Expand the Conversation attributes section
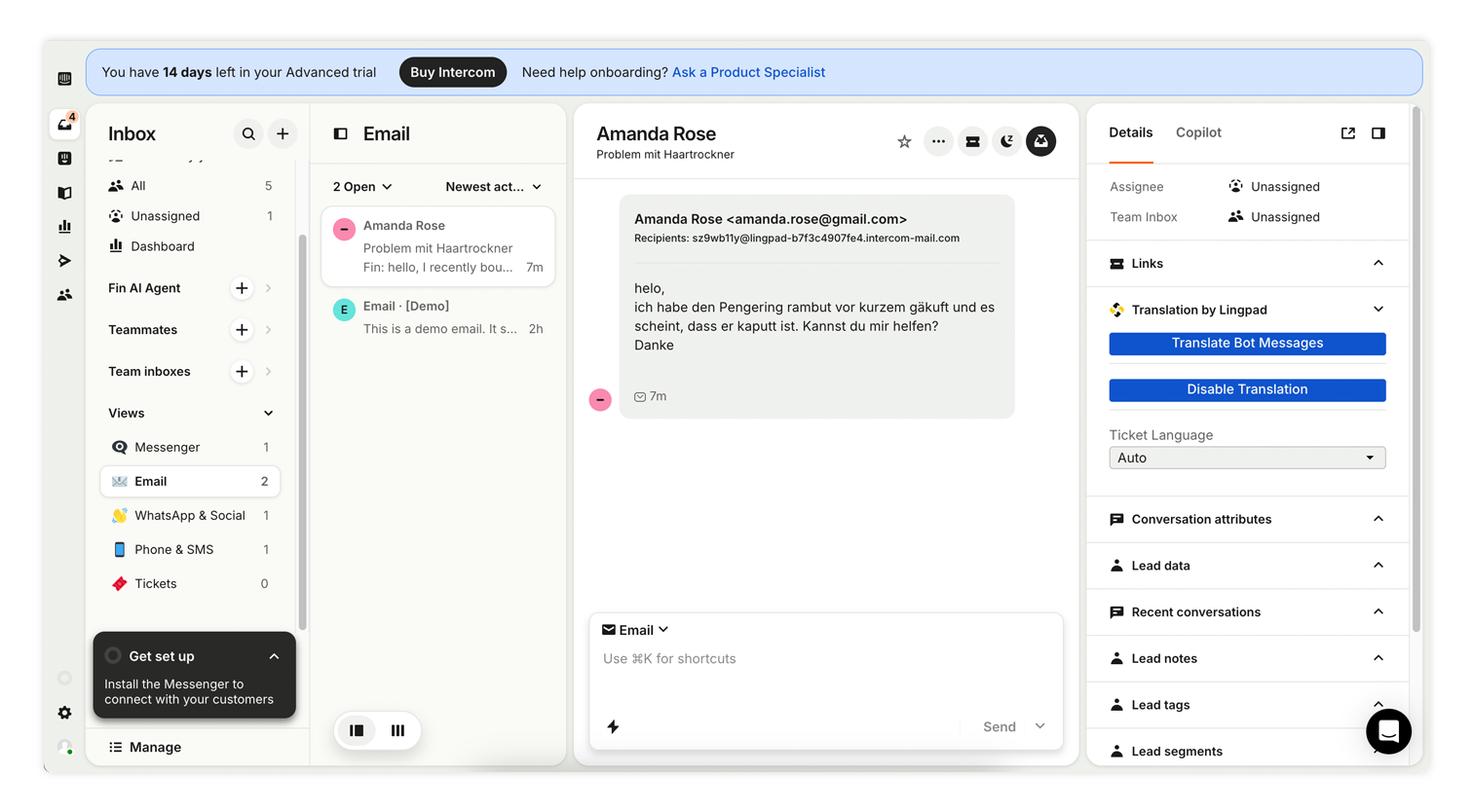Image resolution: width=1473 pixels, height=812 pixels. click(x=1379, y=519)
